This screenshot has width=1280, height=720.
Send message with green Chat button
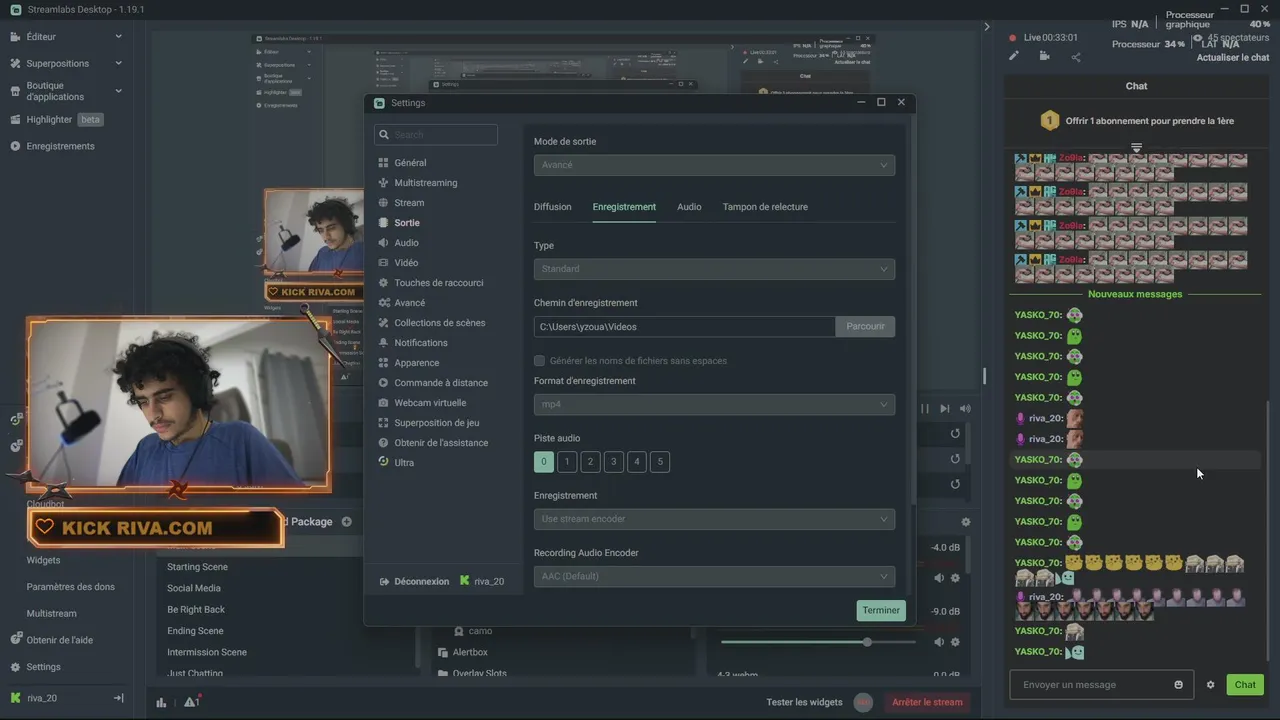[x=1245, y=685]
